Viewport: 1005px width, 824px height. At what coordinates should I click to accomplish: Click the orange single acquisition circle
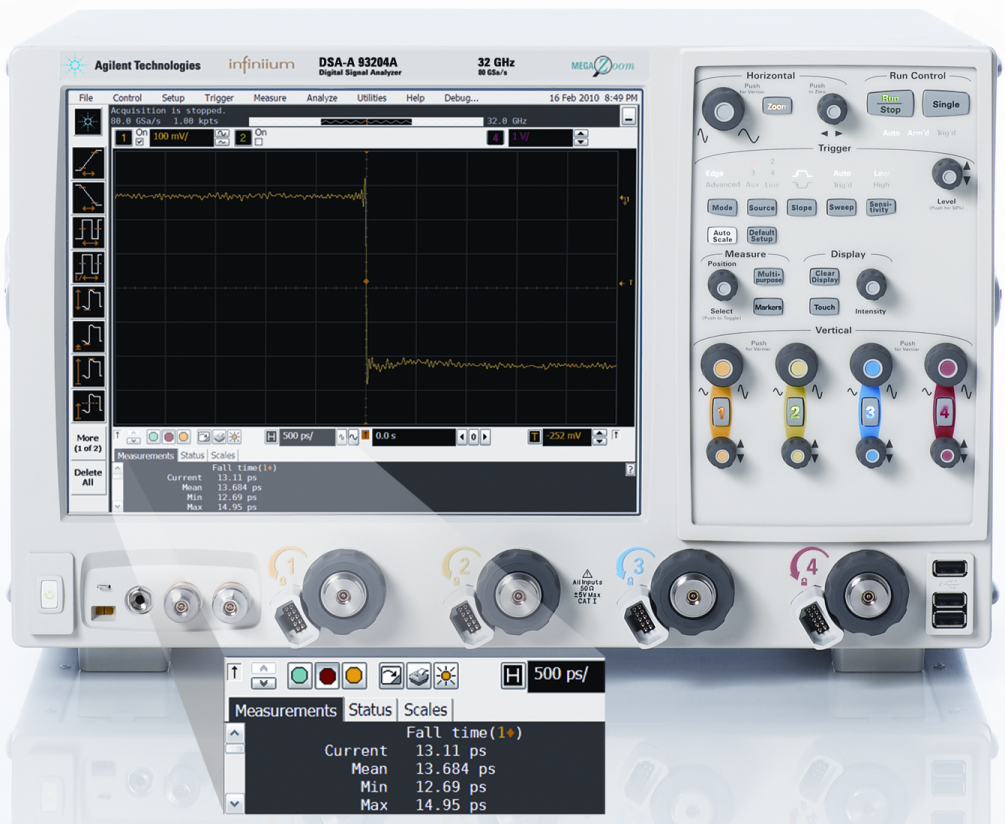pyautogui.click(x=183, y=437)
